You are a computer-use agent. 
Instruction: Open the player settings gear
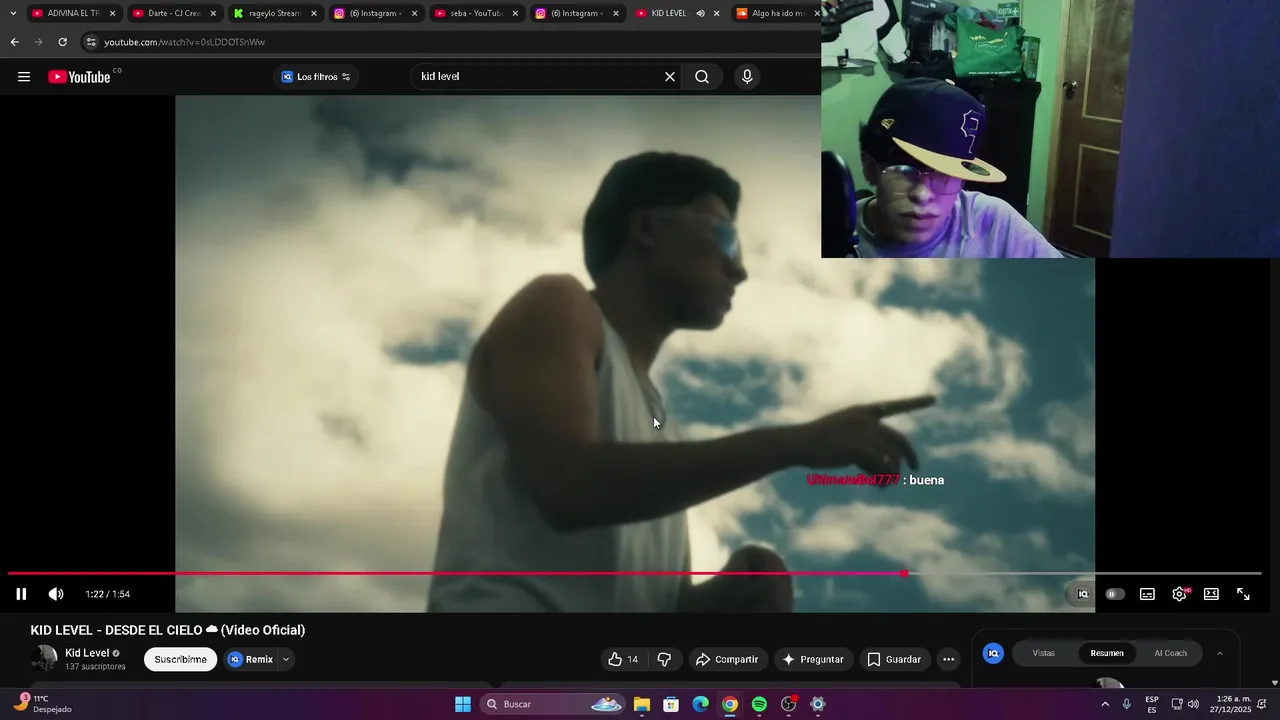click(1179, 594)
